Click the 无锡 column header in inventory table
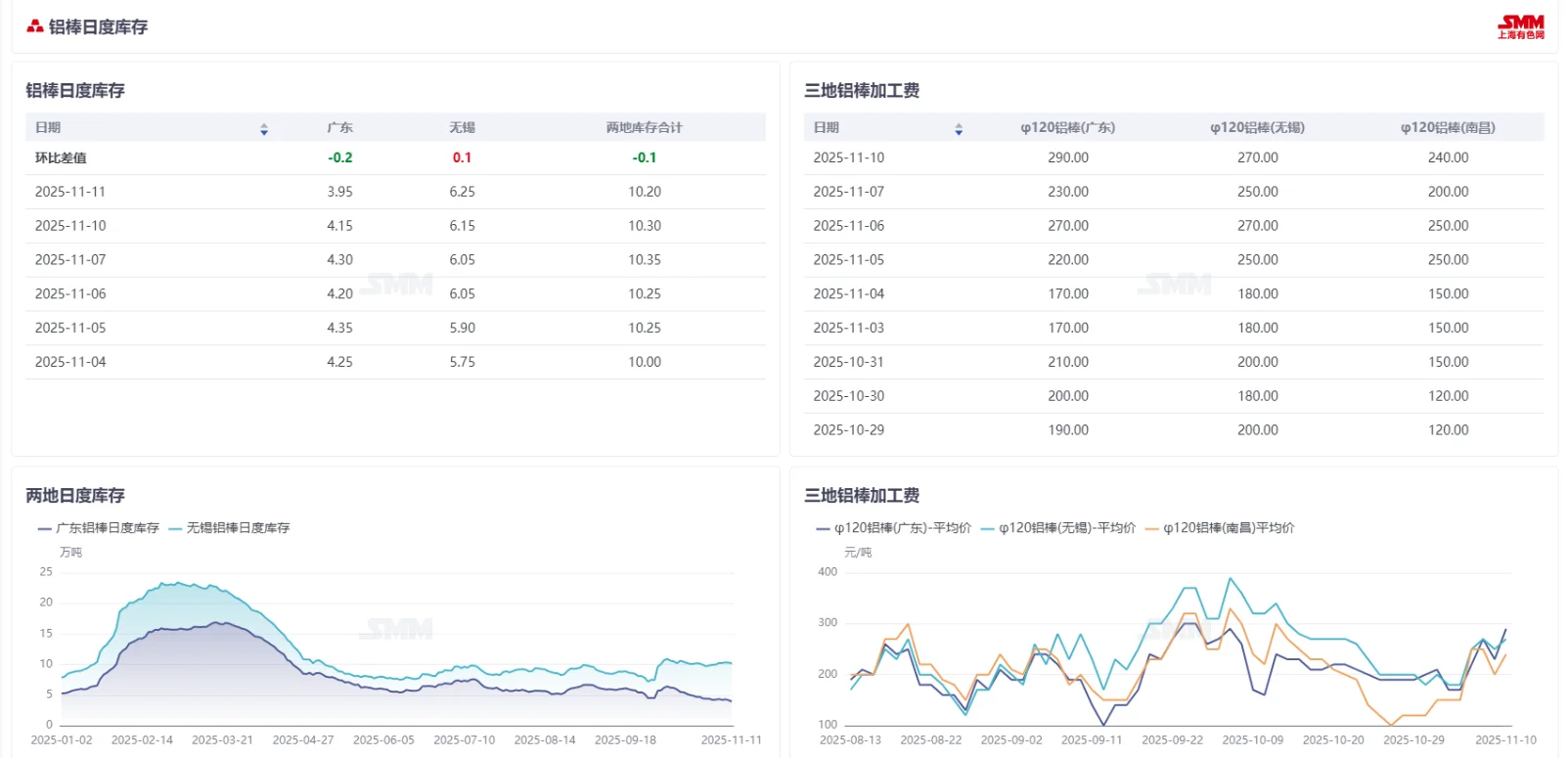Viewport: 1568px width, 758px height. [463, 128]
